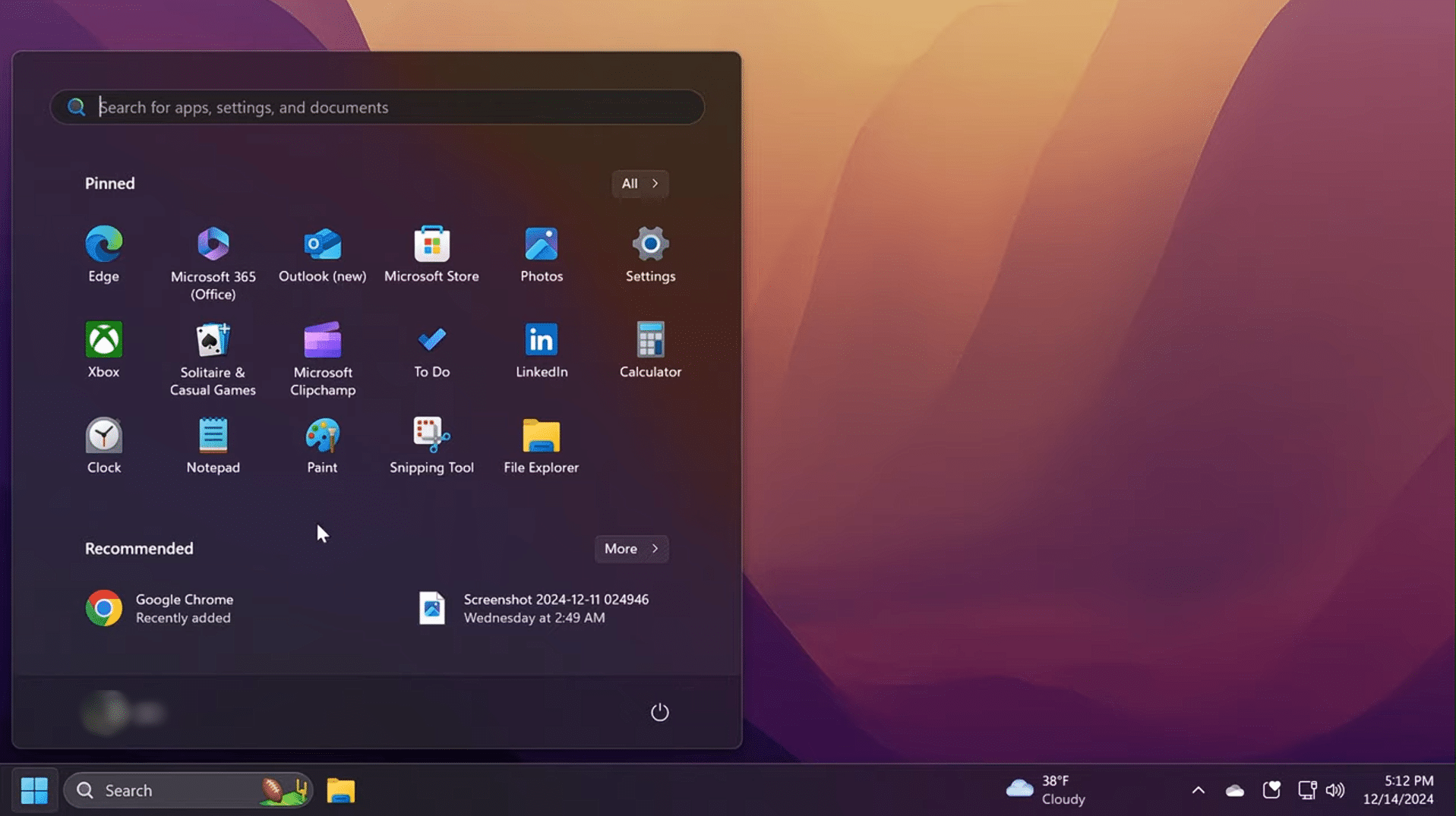Open Settings from pinned apps
Viewport: 1456px width, 816px height.
[650, 254]
